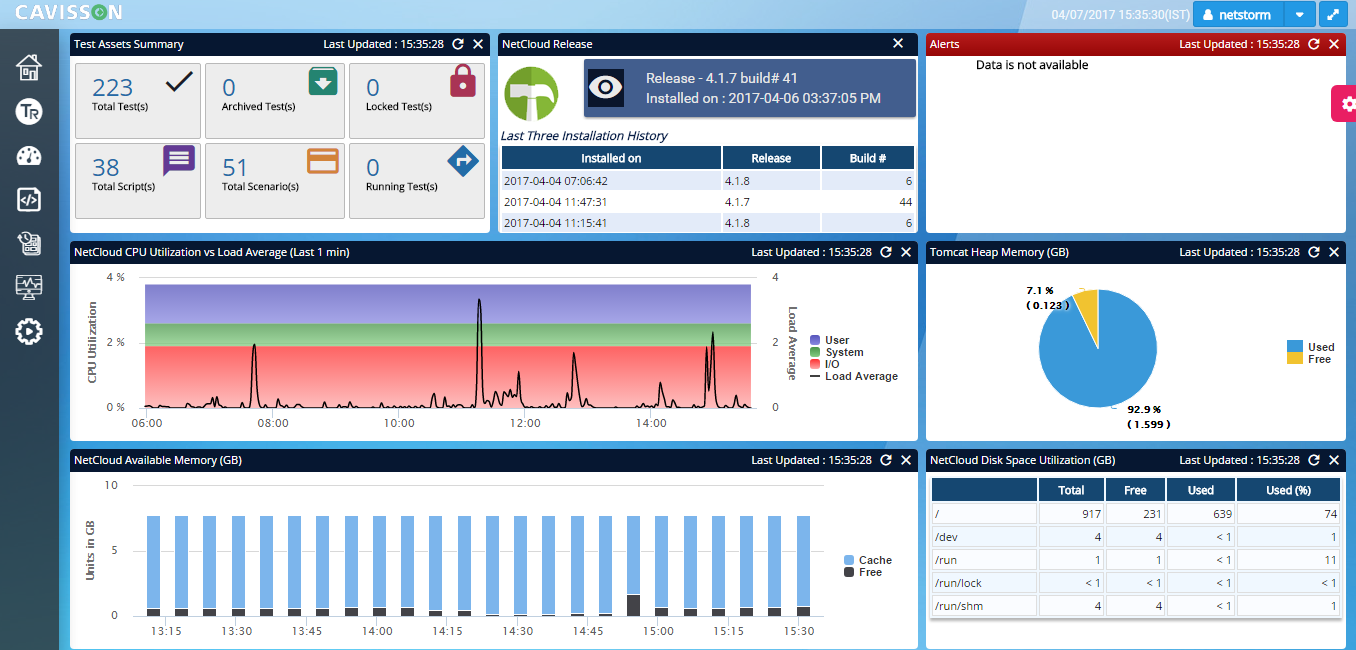Select the 2017-04-04 11:47:31 installation row
This screenshot has height=650, width=1356.
(708, 202)
